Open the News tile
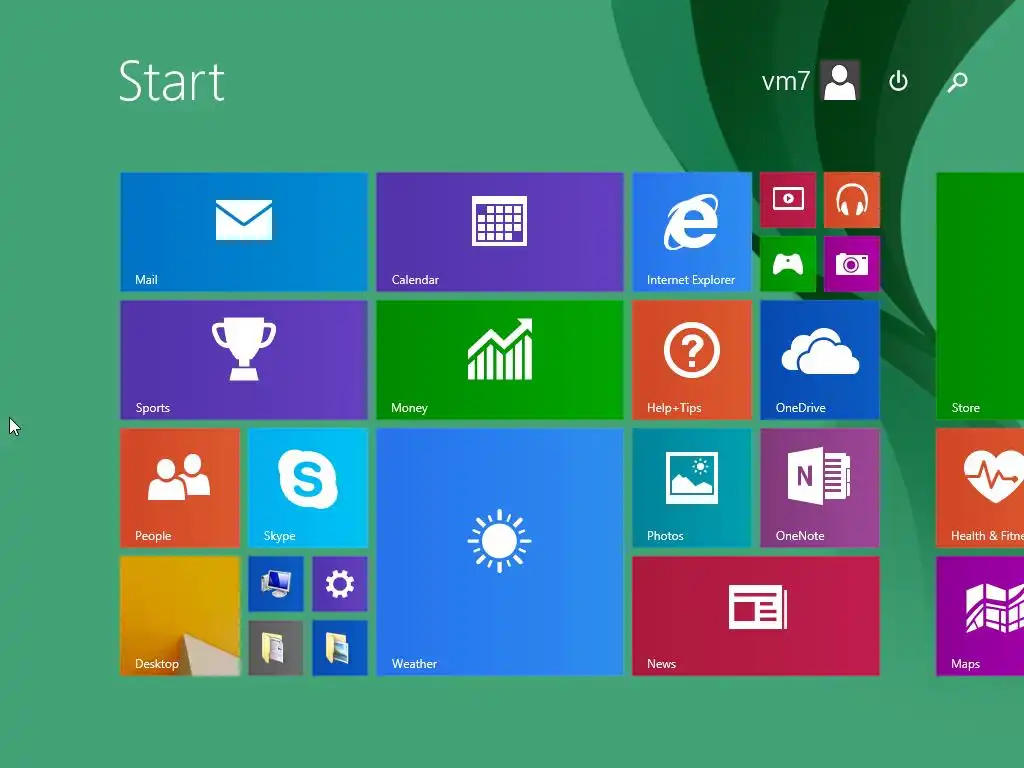1024x768 pixels. click(x=756, y=616)
